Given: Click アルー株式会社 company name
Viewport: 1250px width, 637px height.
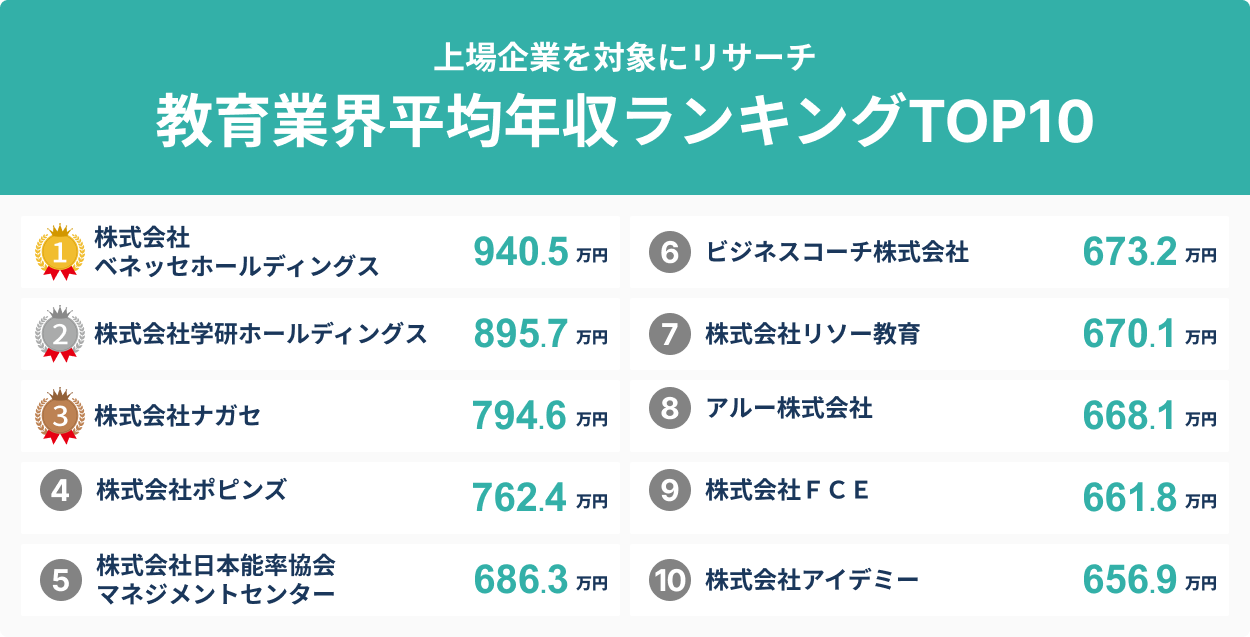Looking at the screenshot, I should click(789, 408).
